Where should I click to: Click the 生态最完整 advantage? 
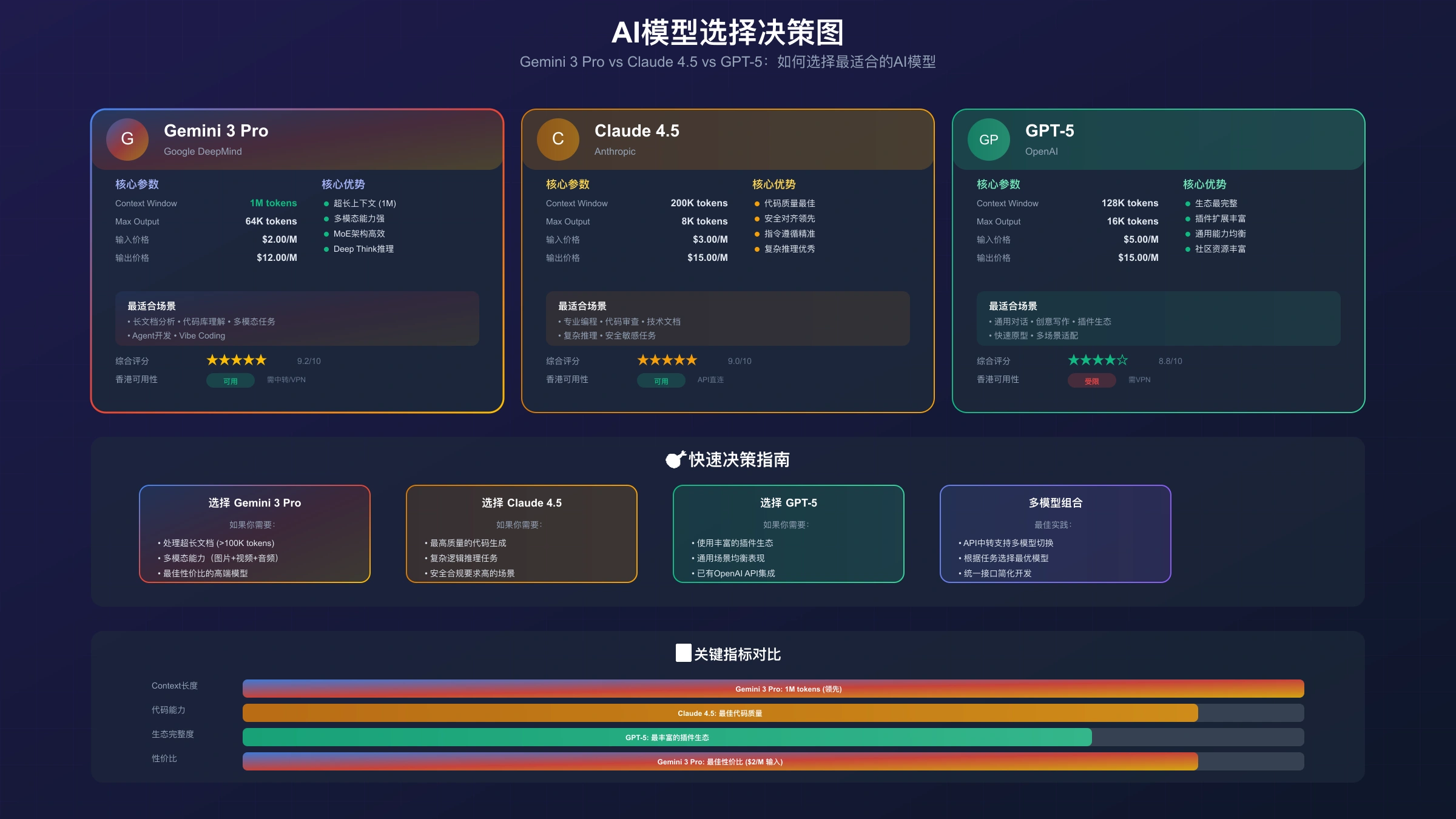pos(1216,203)
